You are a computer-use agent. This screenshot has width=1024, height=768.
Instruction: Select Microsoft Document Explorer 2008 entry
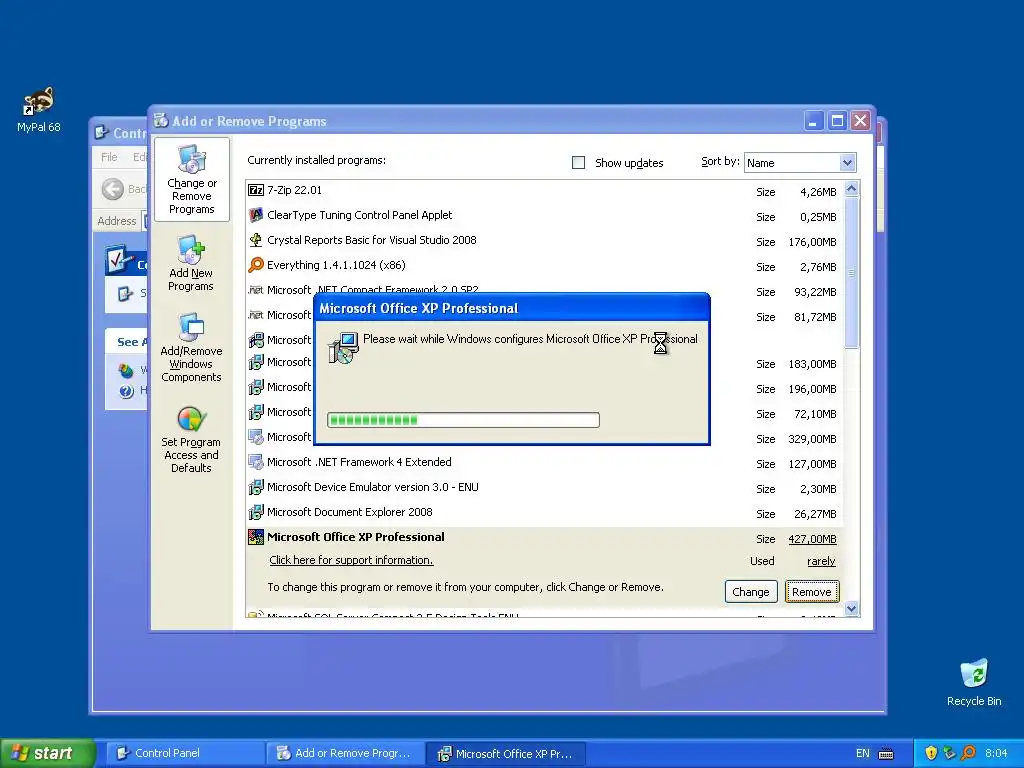click(545, 512)
